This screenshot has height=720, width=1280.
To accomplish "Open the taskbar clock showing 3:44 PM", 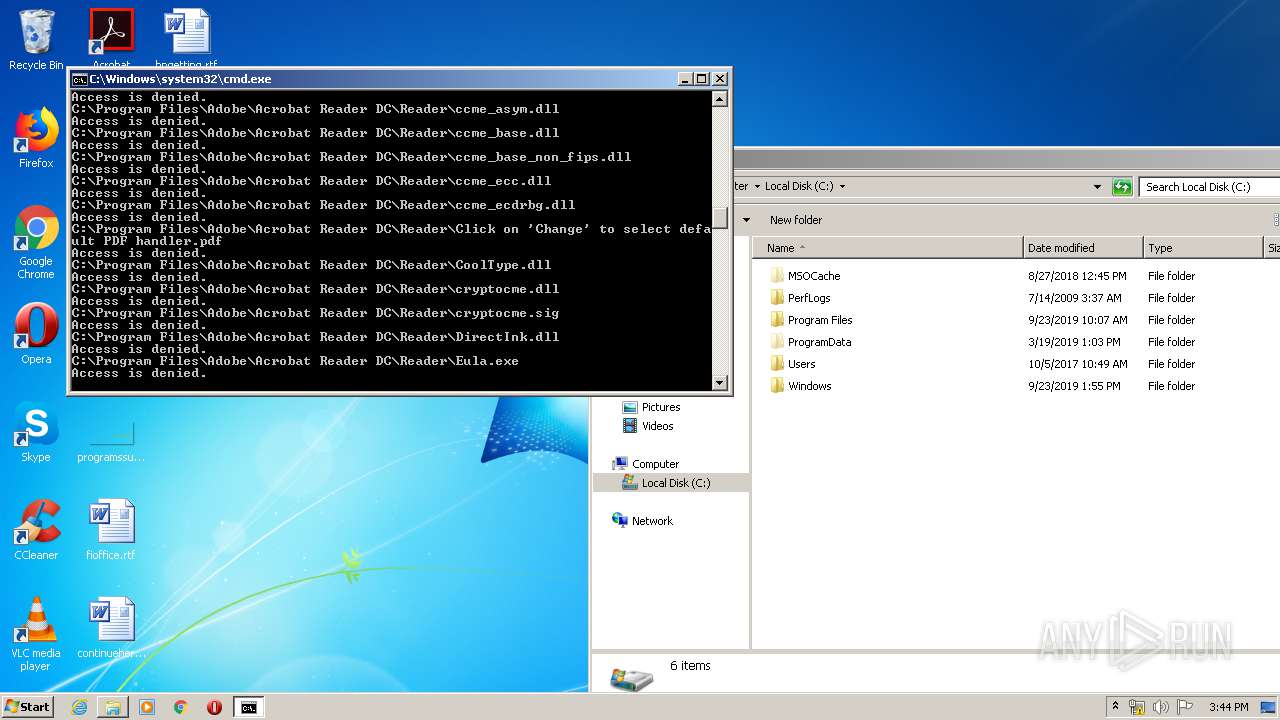I will pos(1228,707).
